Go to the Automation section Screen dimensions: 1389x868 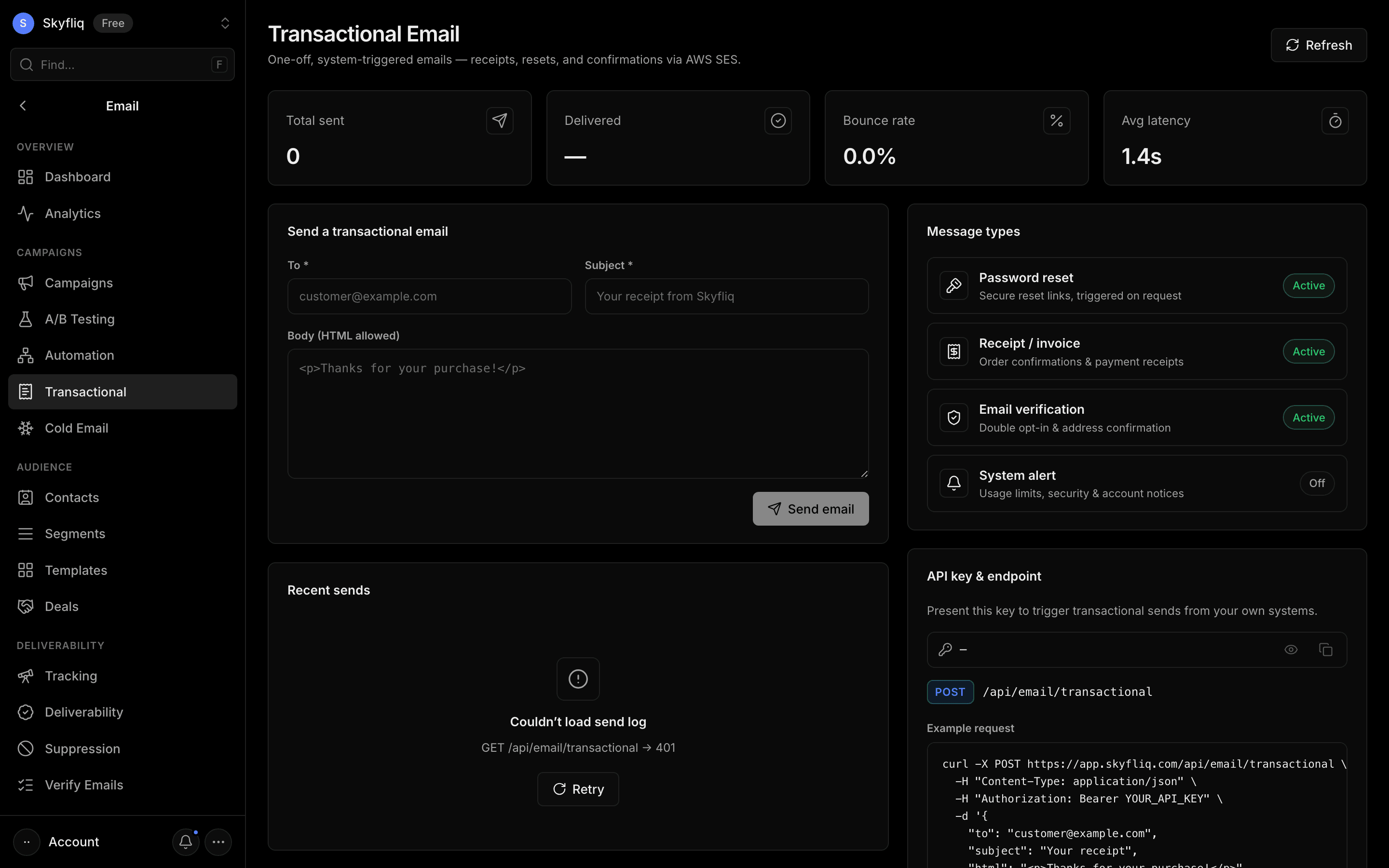coord(122,355)
